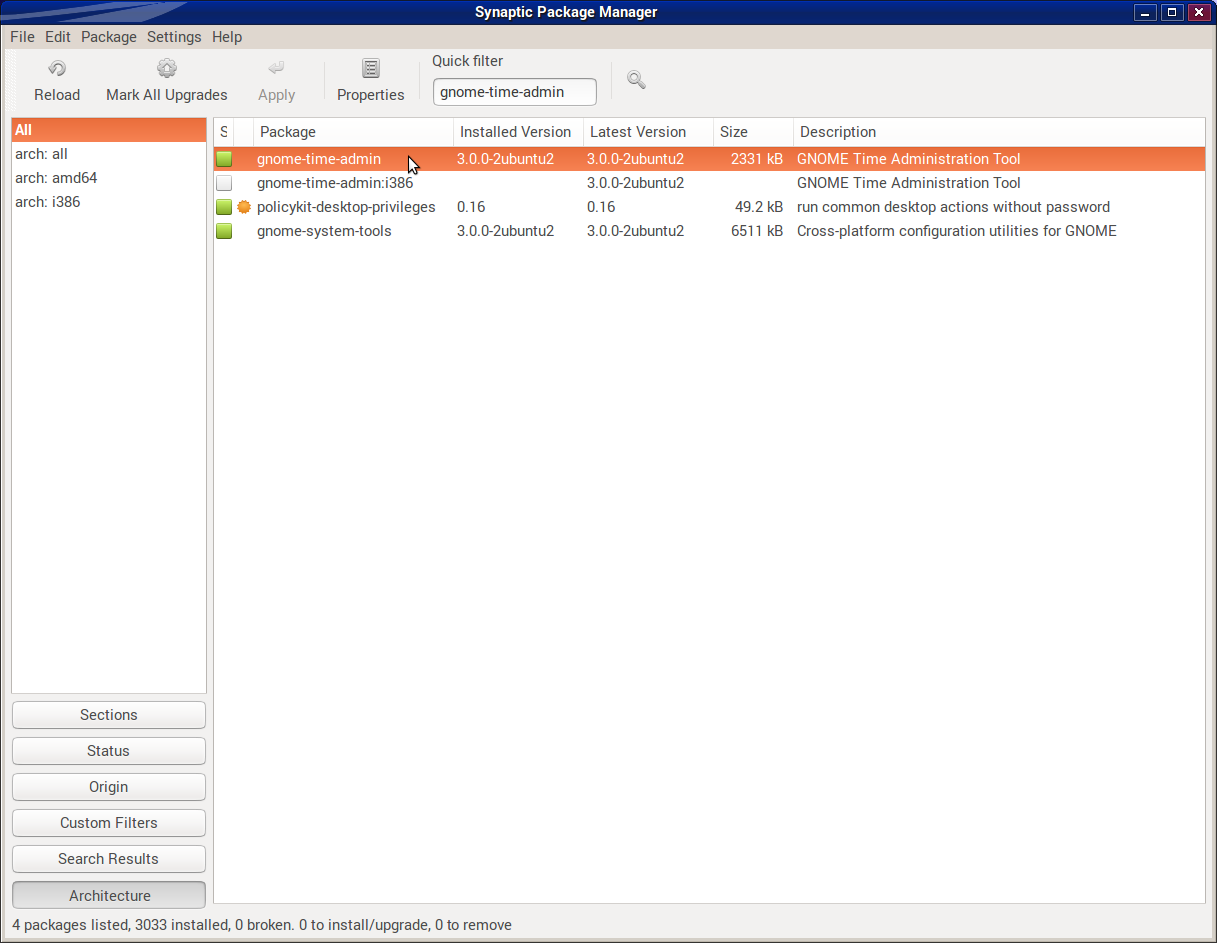Select the 'gnome-system-tools' package name
The image size is (1217, 943).
[324, 231]
